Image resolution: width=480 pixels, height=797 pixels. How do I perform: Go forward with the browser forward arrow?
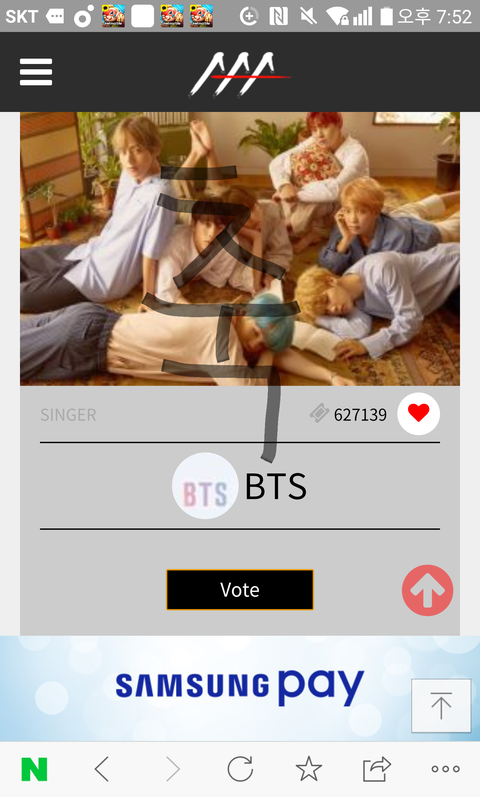coord(172,769)
